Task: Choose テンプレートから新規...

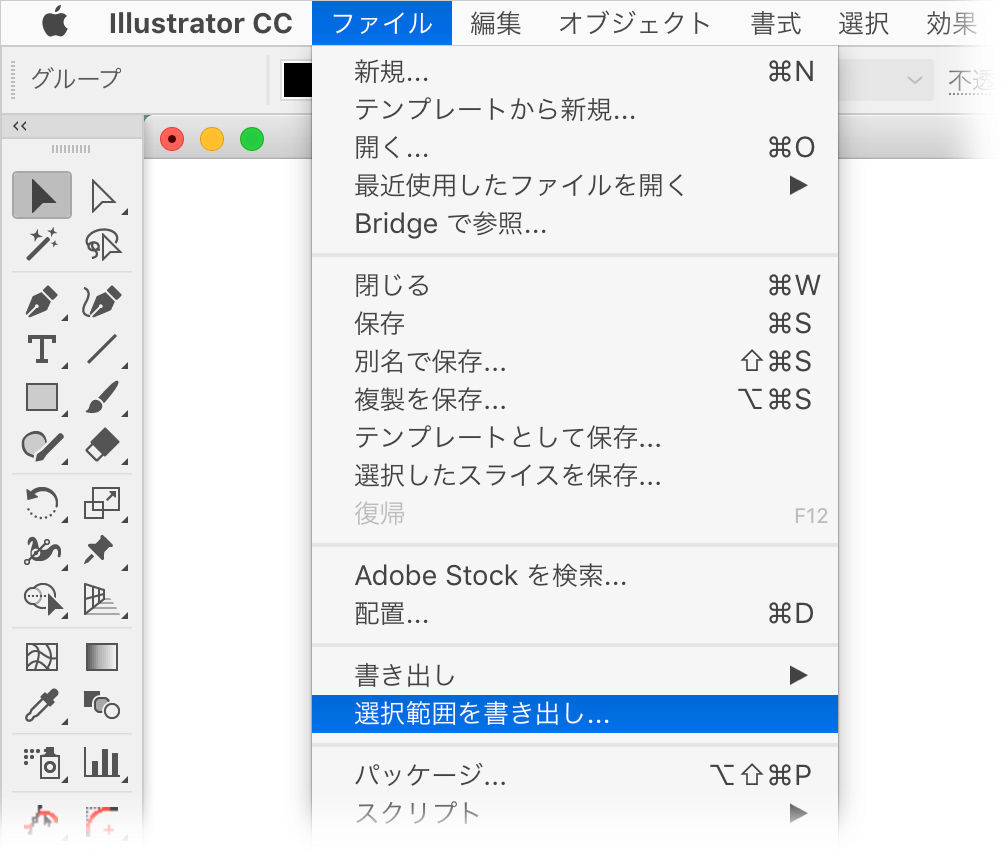Action: tap(574, 110)
